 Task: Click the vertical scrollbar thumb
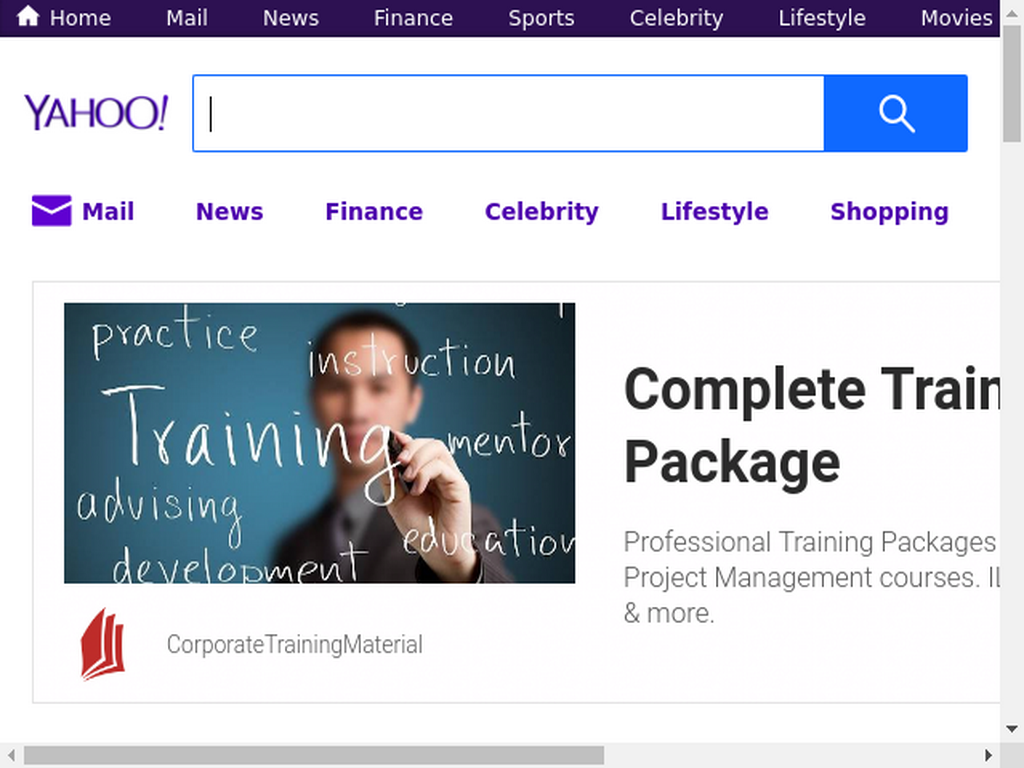[x=1012, y=83]
